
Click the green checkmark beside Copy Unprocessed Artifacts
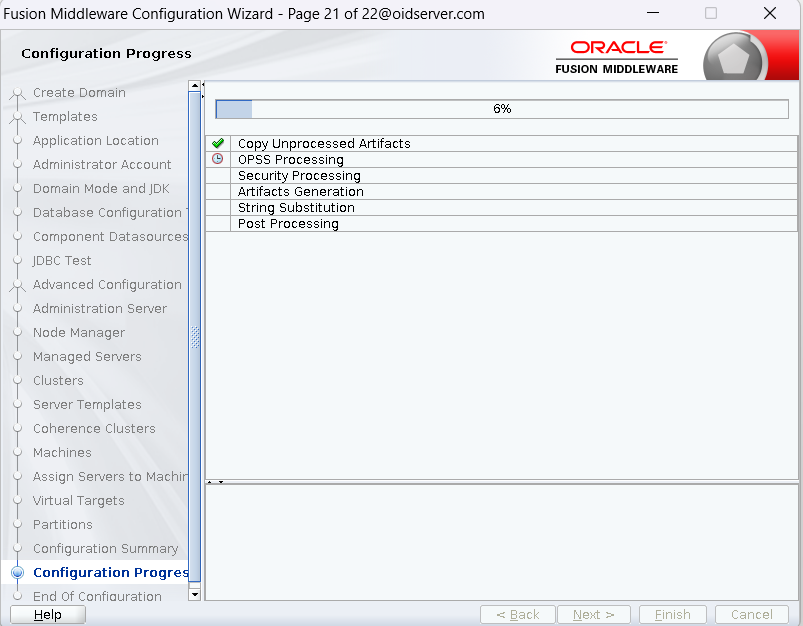[218, 144]
